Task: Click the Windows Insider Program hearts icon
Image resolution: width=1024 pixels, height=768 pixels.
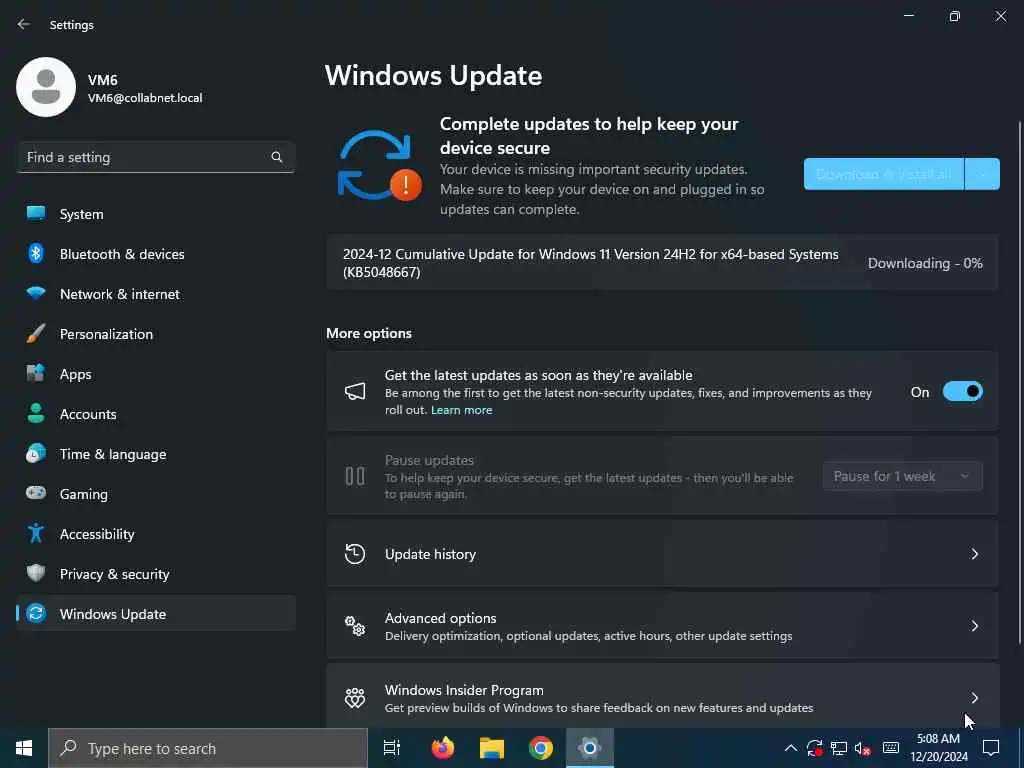Action: (x=355, y=697)
